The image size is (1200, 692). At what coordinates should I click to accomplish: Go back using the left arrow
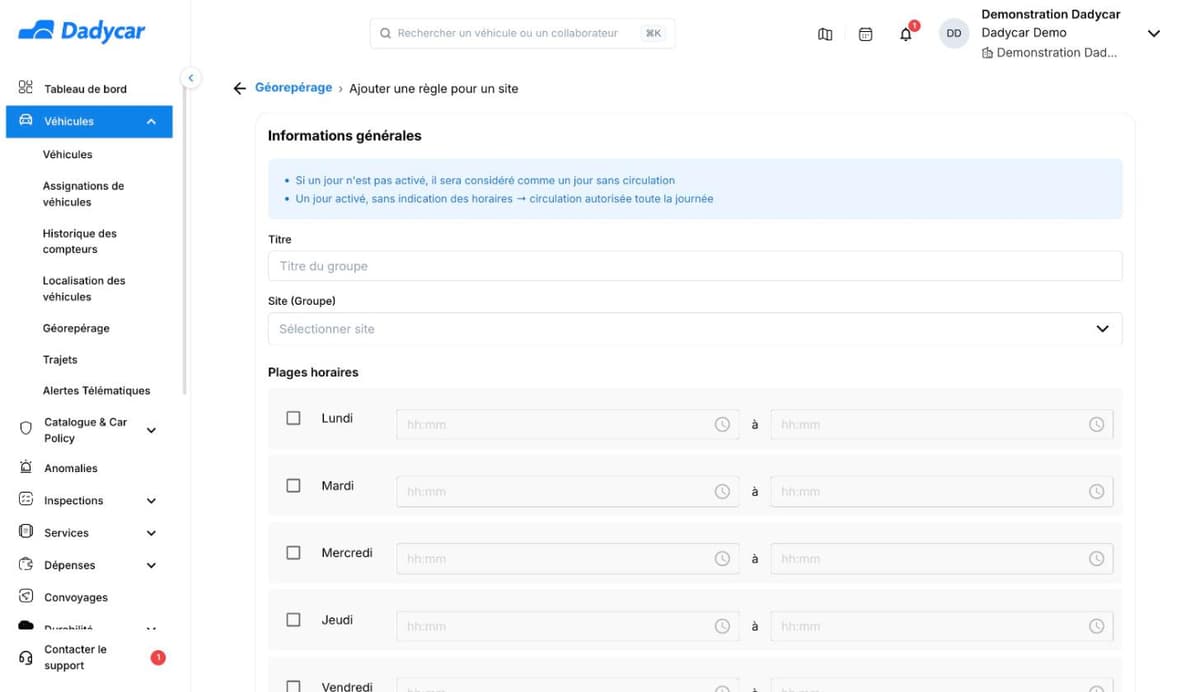pyautogui.click(x=239, y=89)
